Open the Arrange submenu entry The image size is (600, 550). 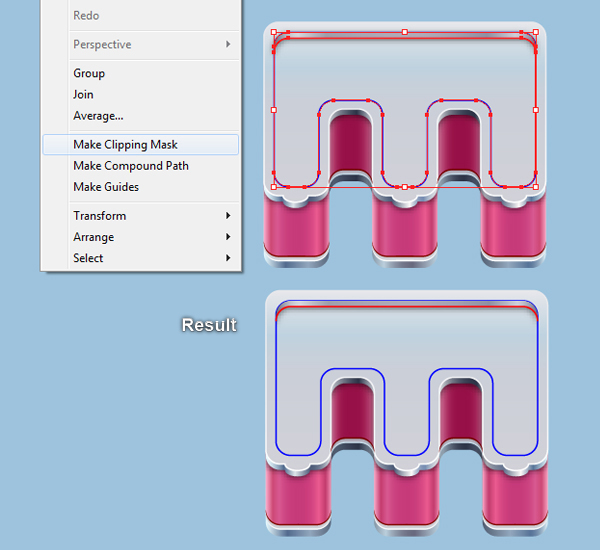point(140,237)
